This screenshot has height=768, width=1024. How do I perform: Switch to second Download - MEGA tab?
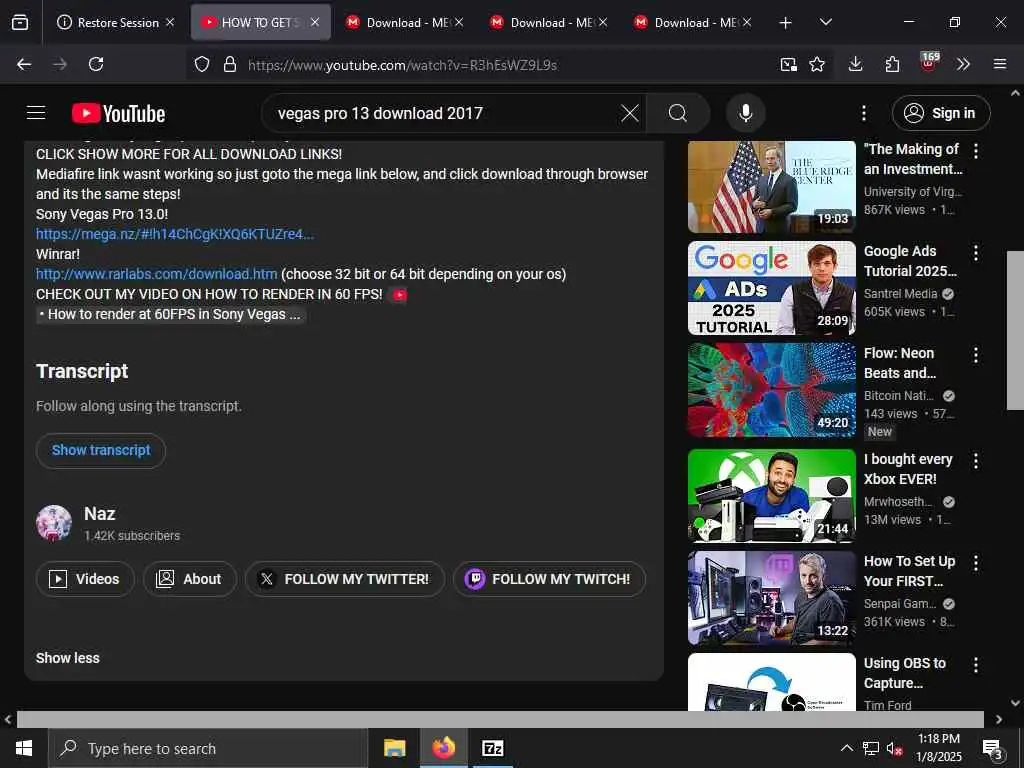[549, 22]
